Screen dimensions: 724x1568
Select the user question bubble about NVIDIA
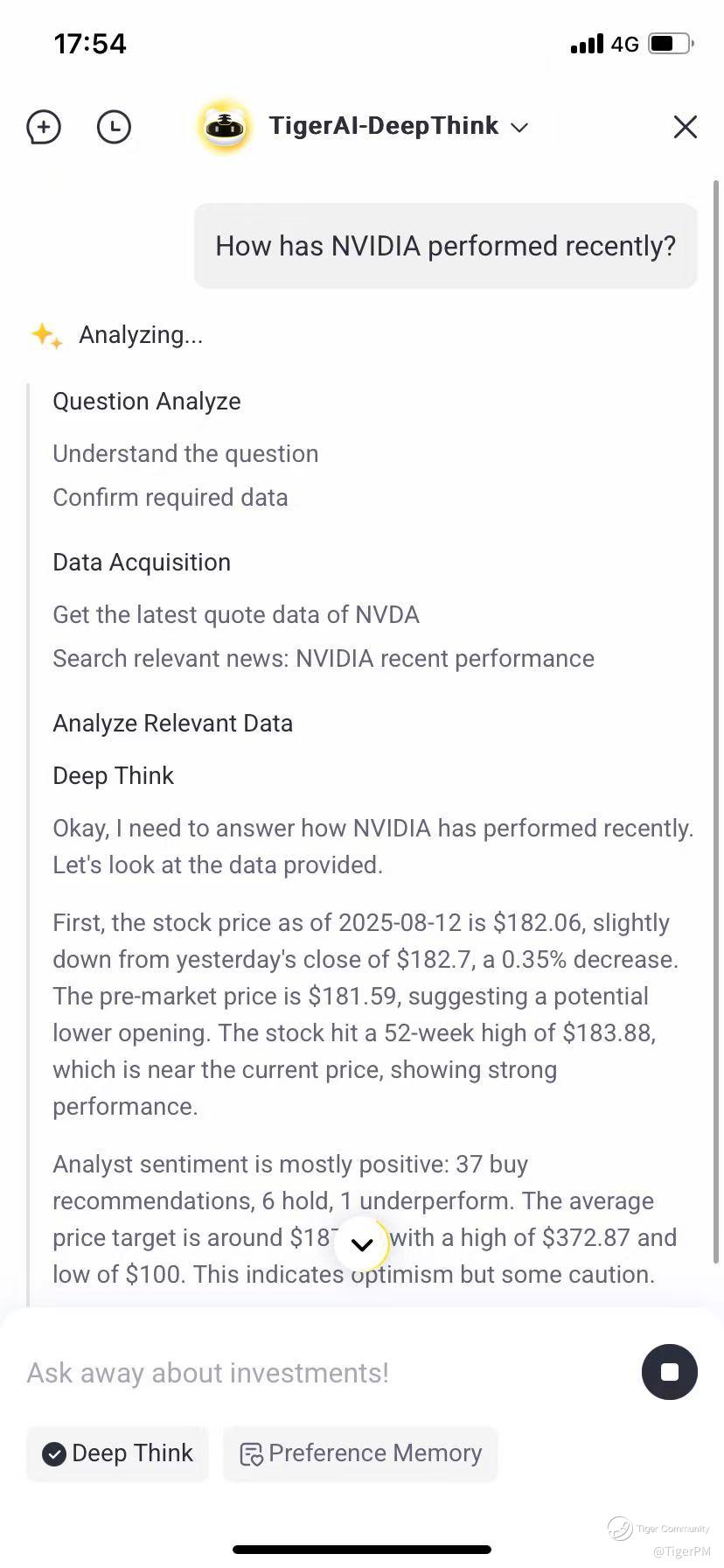(445, 246)
